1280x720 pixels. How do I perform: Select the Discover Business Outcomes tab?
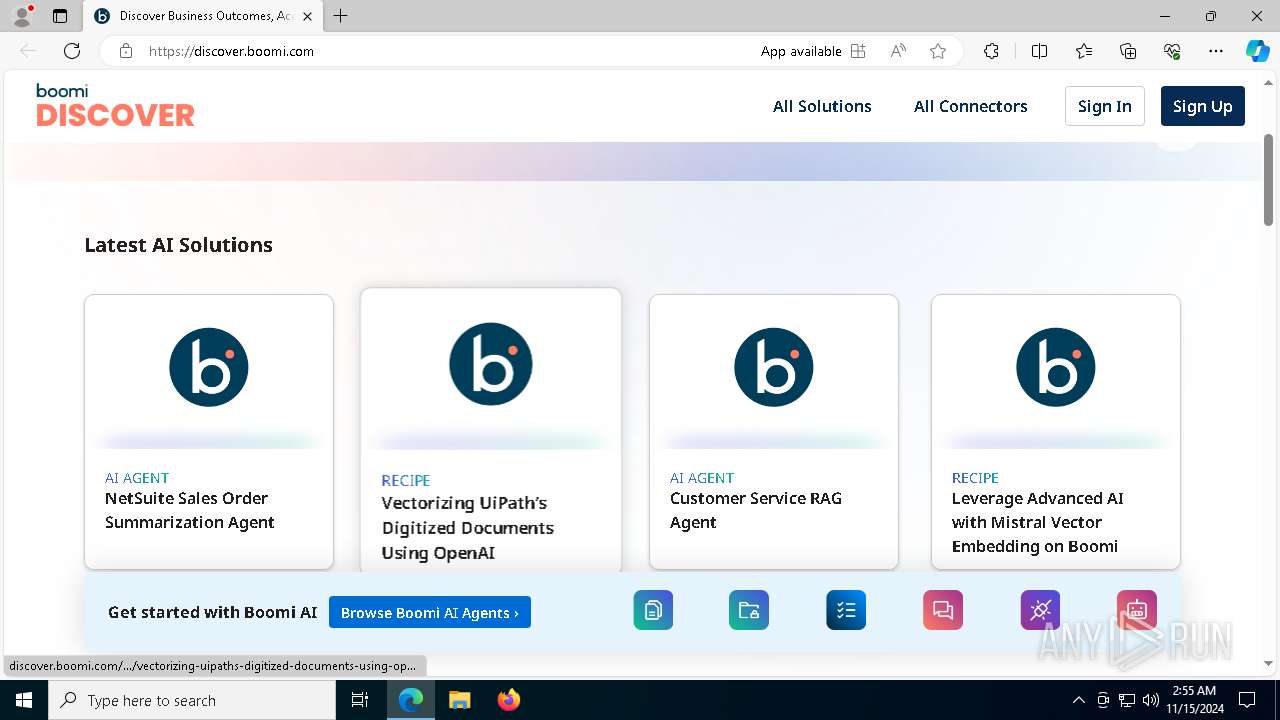point(202,16)
